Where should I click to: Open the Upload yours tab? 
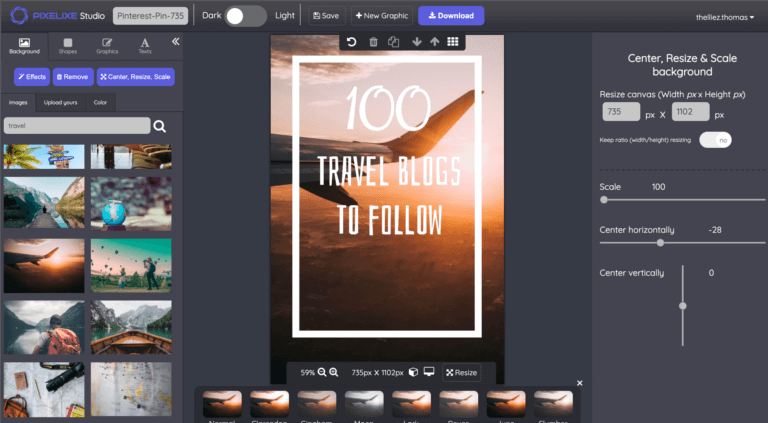(60, 102)
